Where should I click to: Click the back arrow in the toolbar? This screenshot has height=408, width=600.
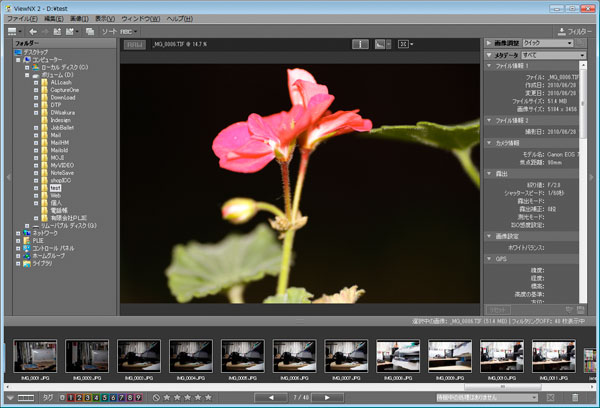33,32
